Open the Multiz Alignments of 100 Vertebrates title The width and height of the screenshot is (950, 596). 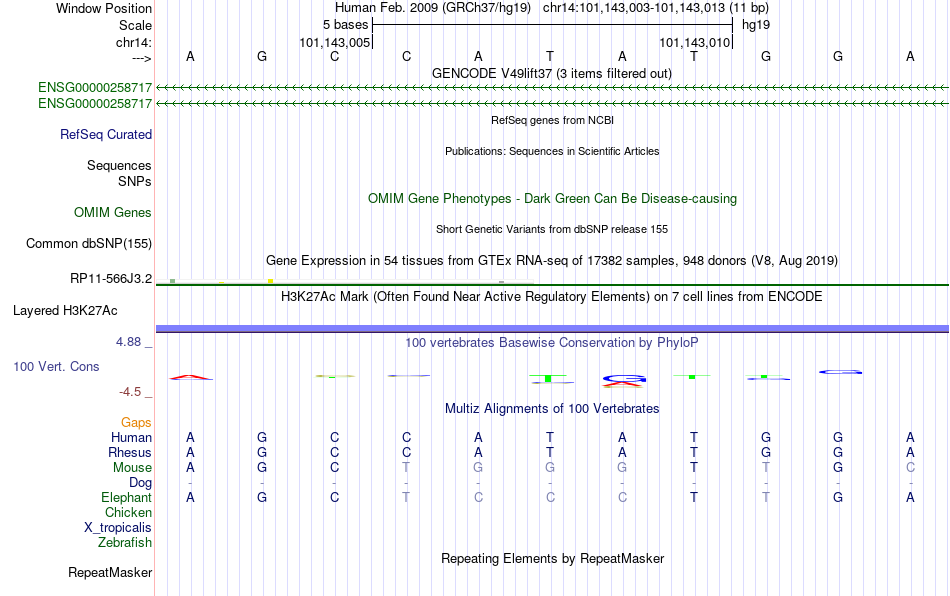click(552, 408)
